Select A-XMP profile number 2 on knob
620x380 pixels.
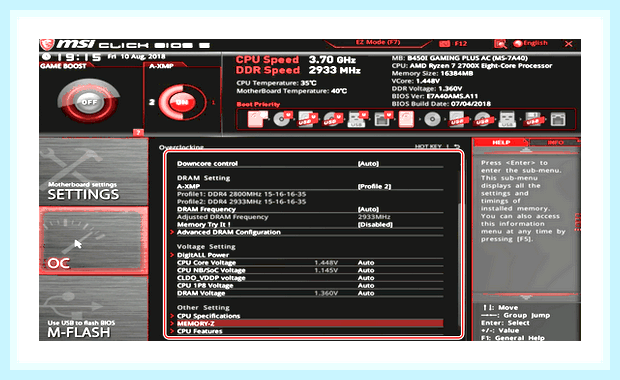[152, 102]
